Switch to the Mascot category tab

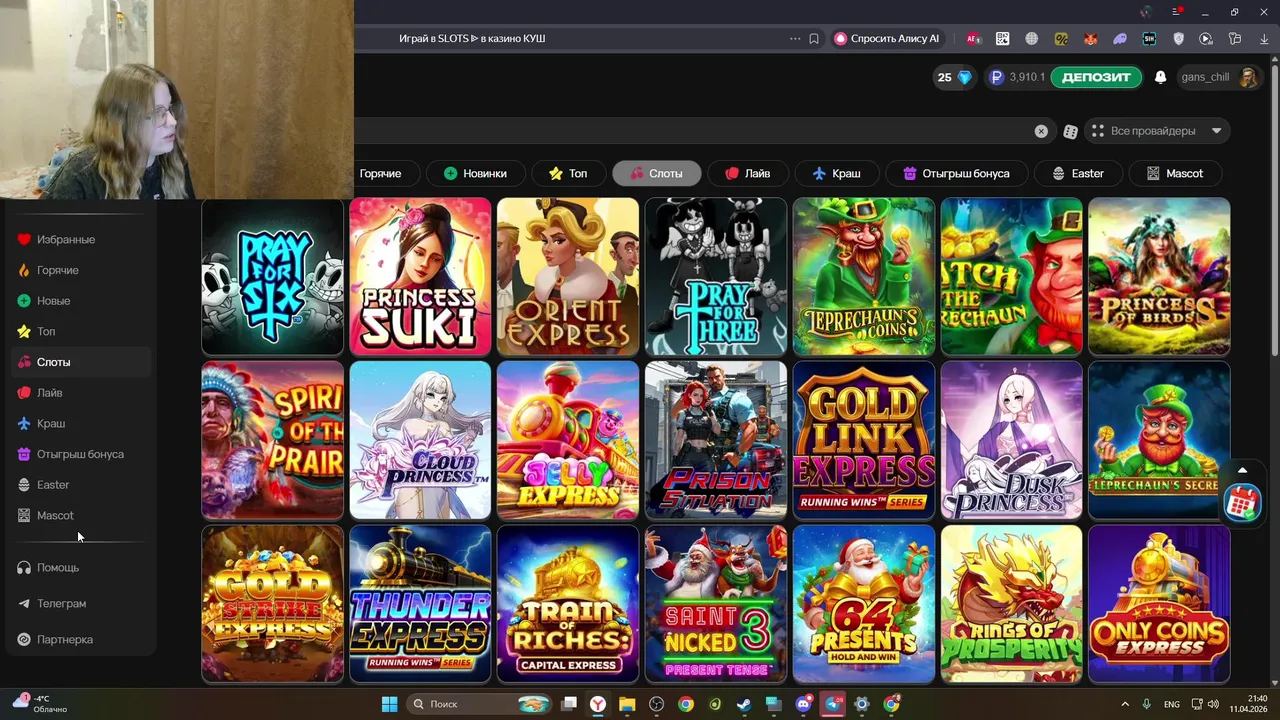coord(1175,173)
